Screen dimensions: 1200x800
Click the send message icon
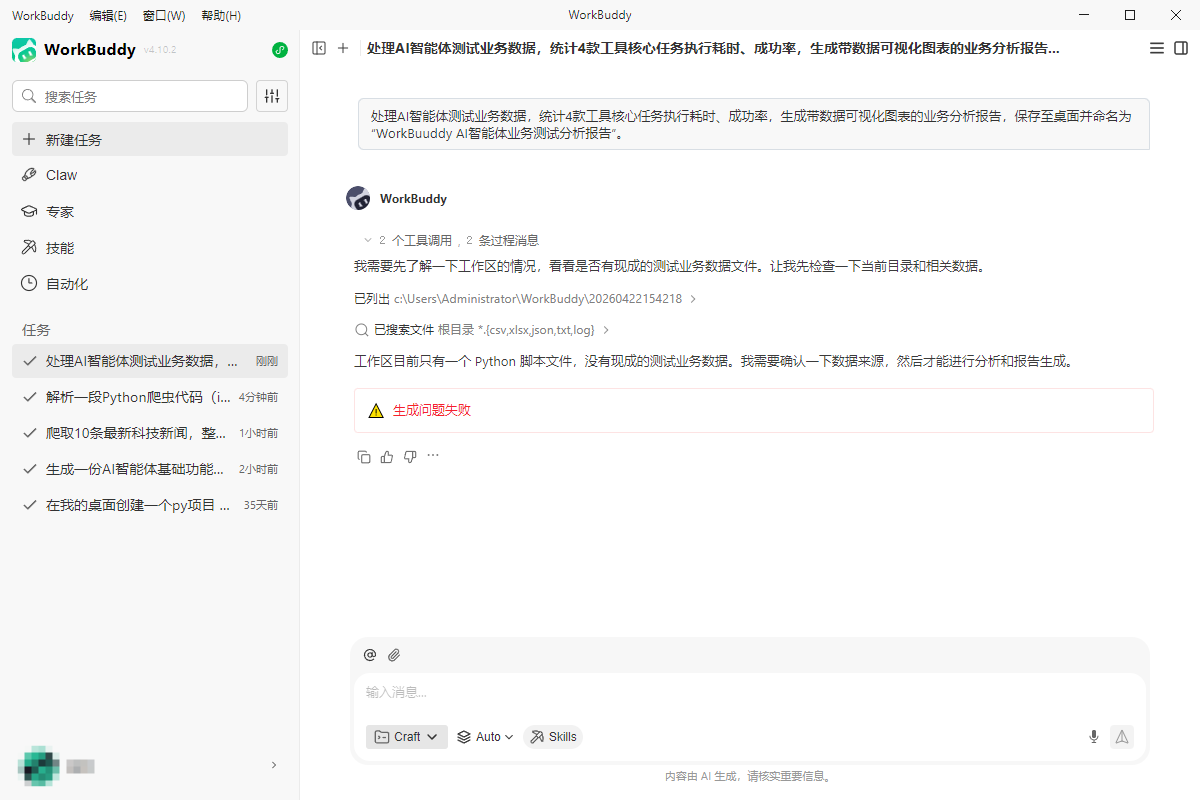pos(1122,737)
